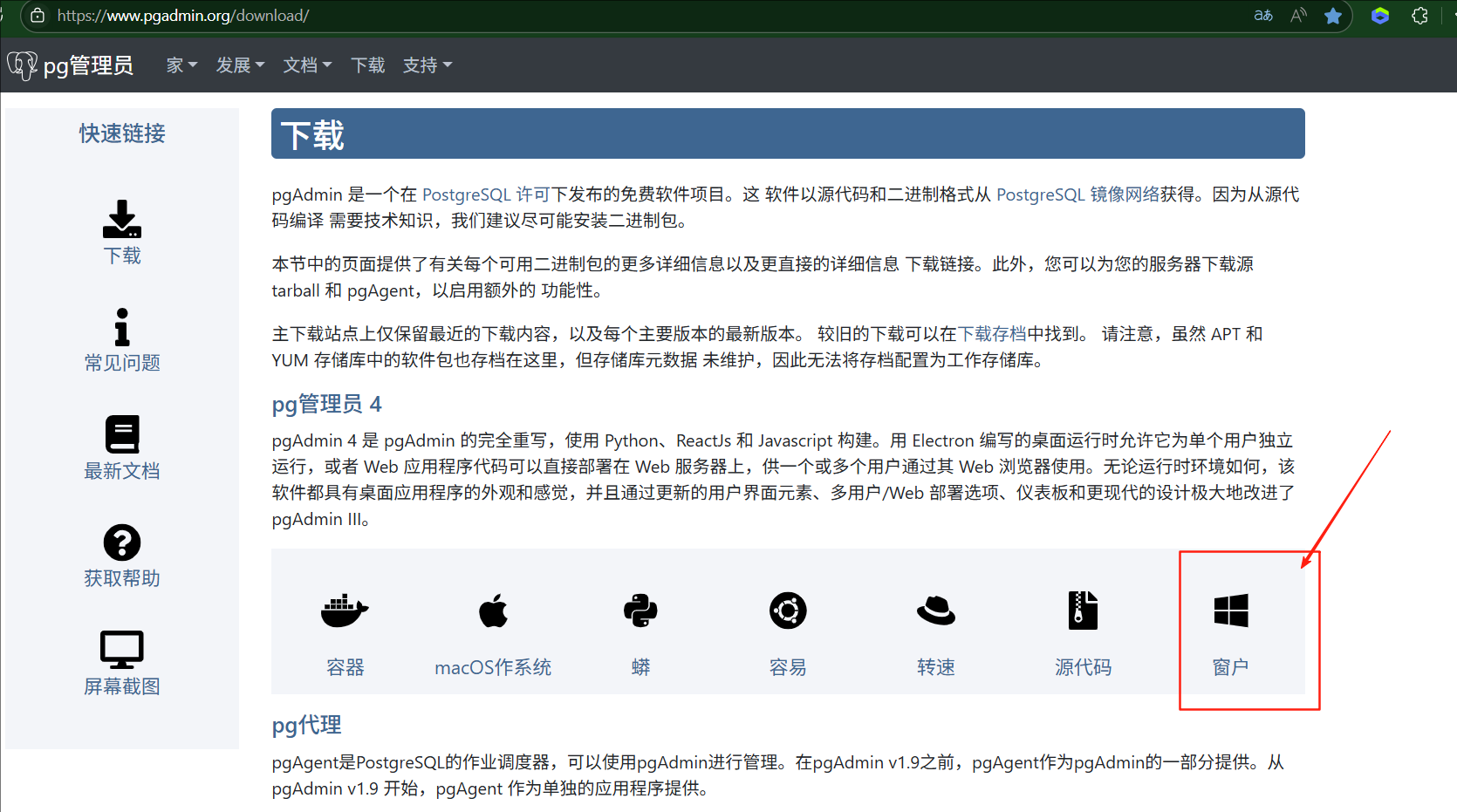Open the 下载 sidebar link

122,256
